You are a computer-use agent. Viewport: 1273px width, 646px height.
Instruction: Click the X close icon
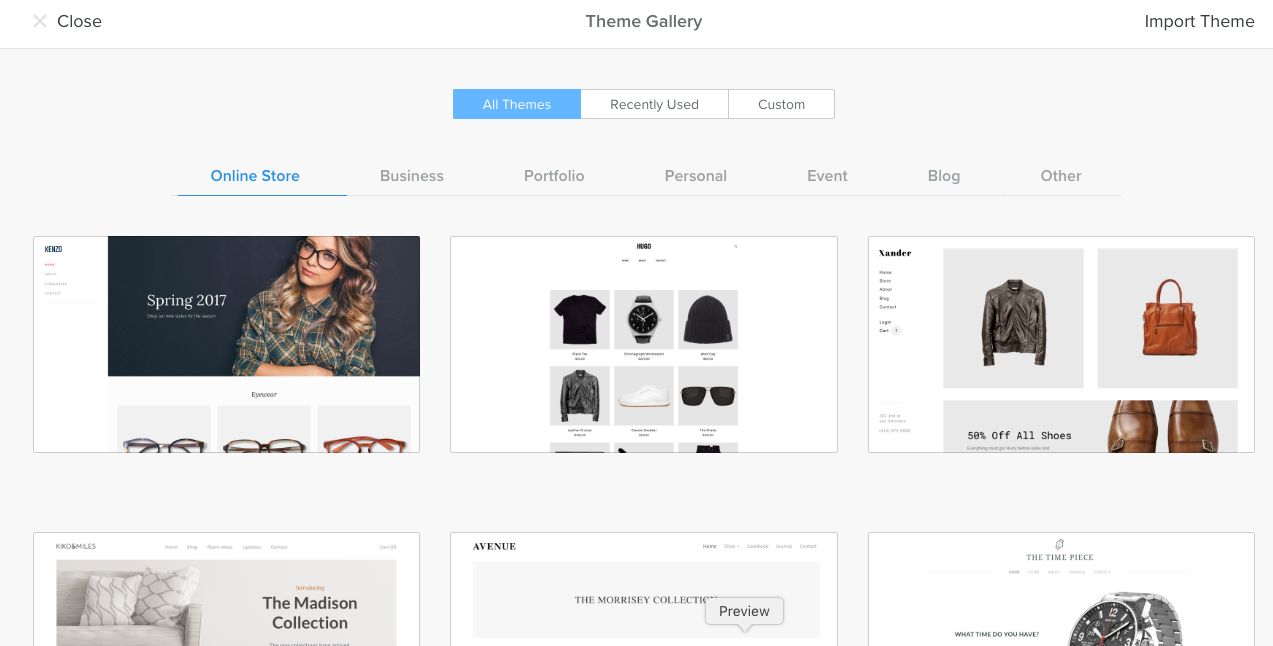point(40,21)
